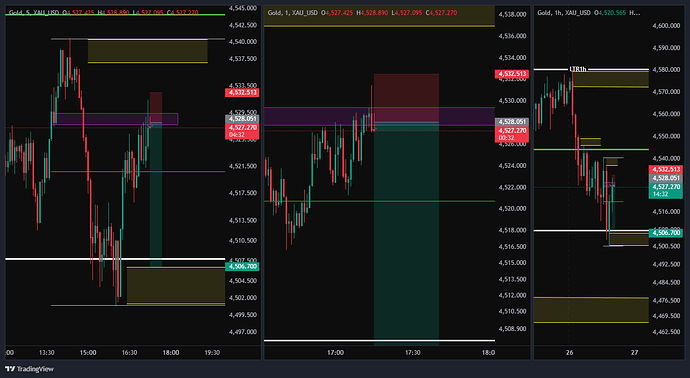Click the 17:00 time label

pos(335,352)
